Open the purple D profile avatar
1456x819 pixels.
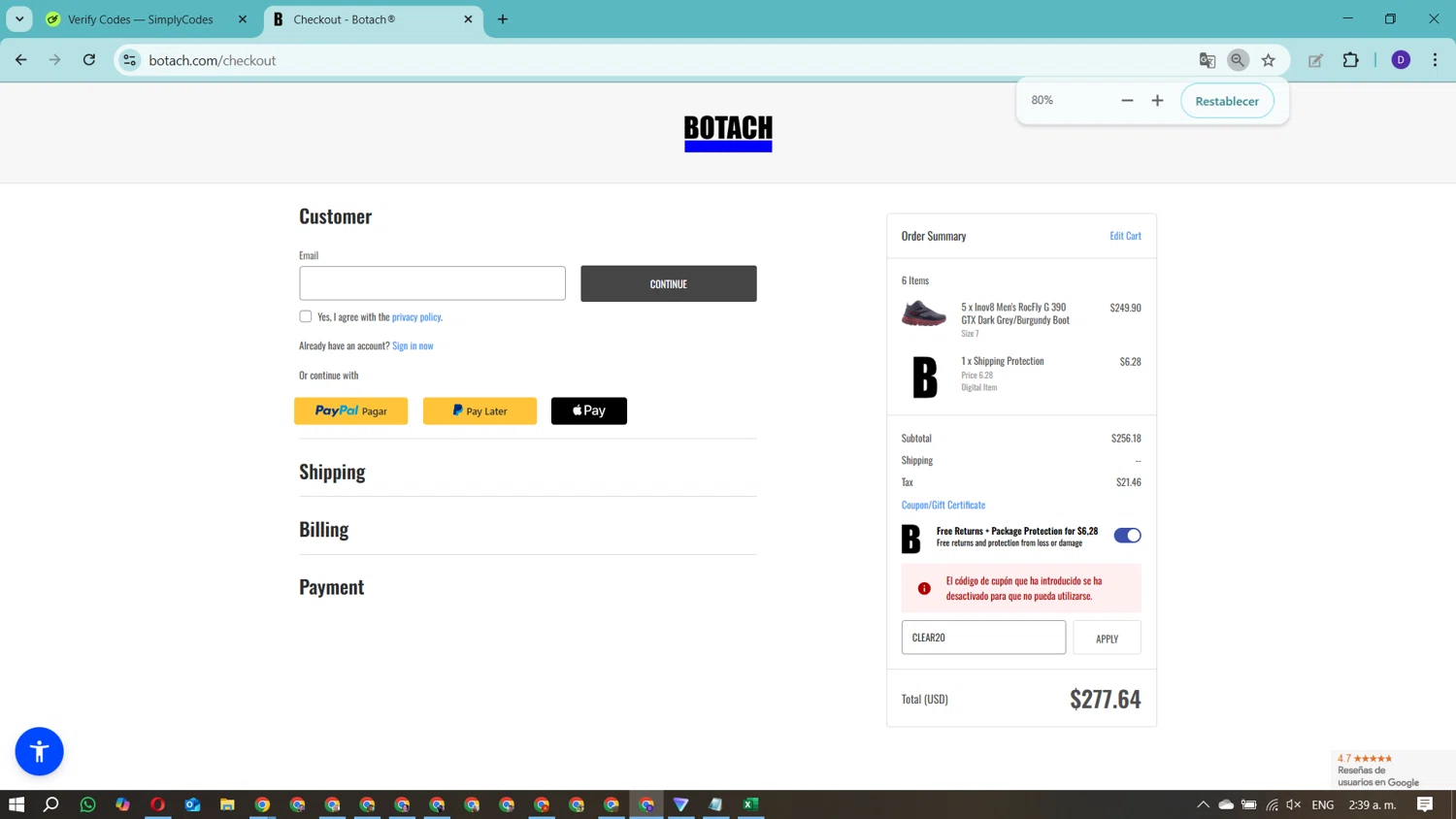point(1401,60)
